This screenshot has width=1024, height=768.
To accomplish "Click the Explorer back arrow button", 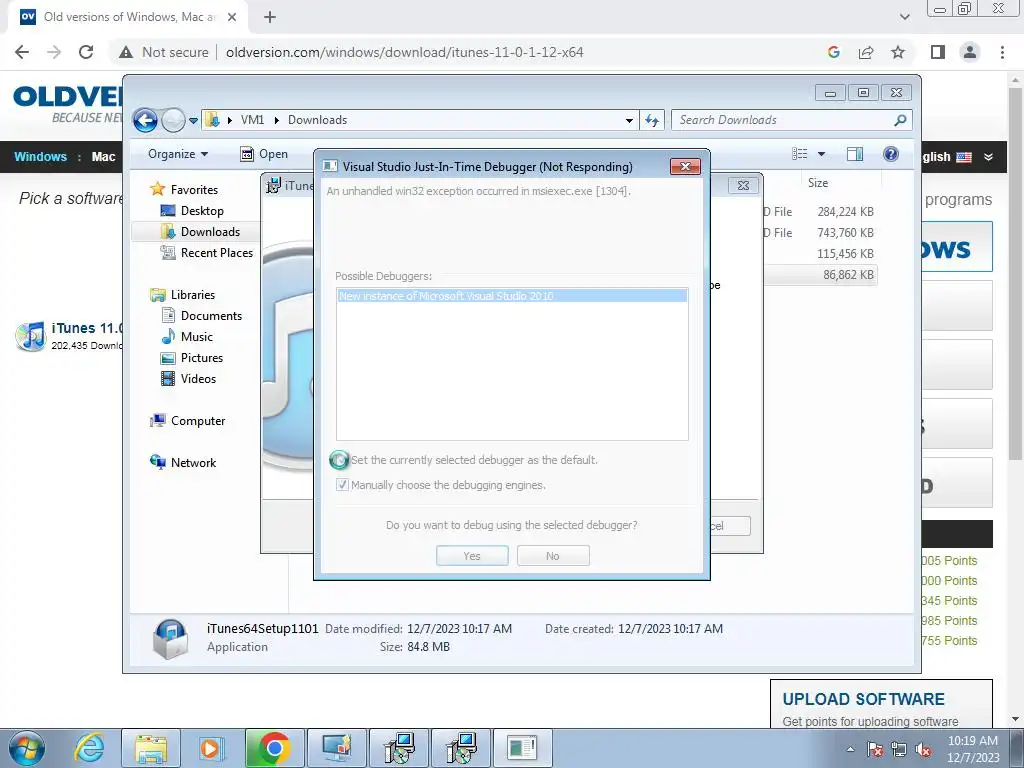I will coord(145,120).
